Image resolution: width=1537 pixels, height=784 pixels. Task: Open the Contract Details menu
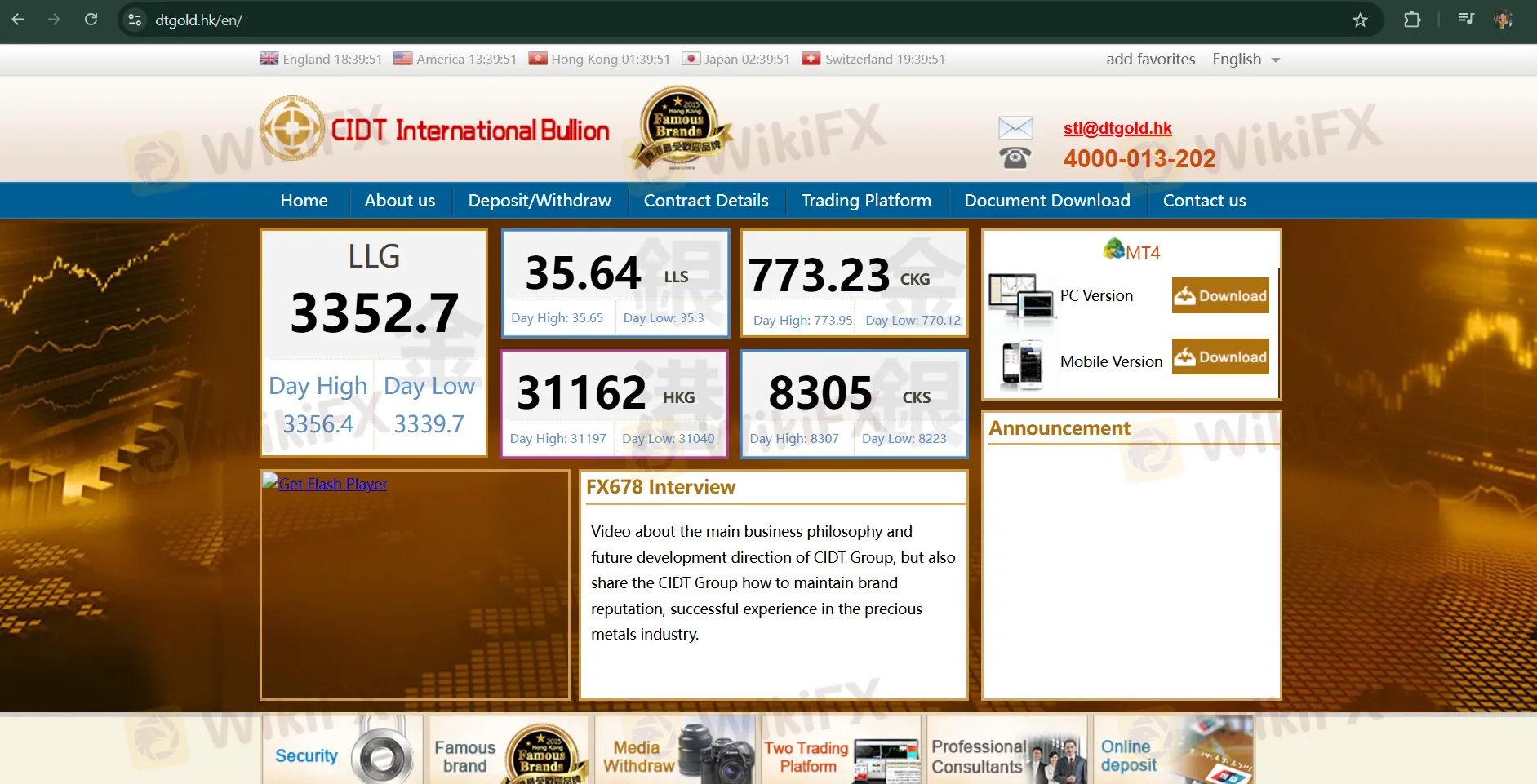[706, 201]
